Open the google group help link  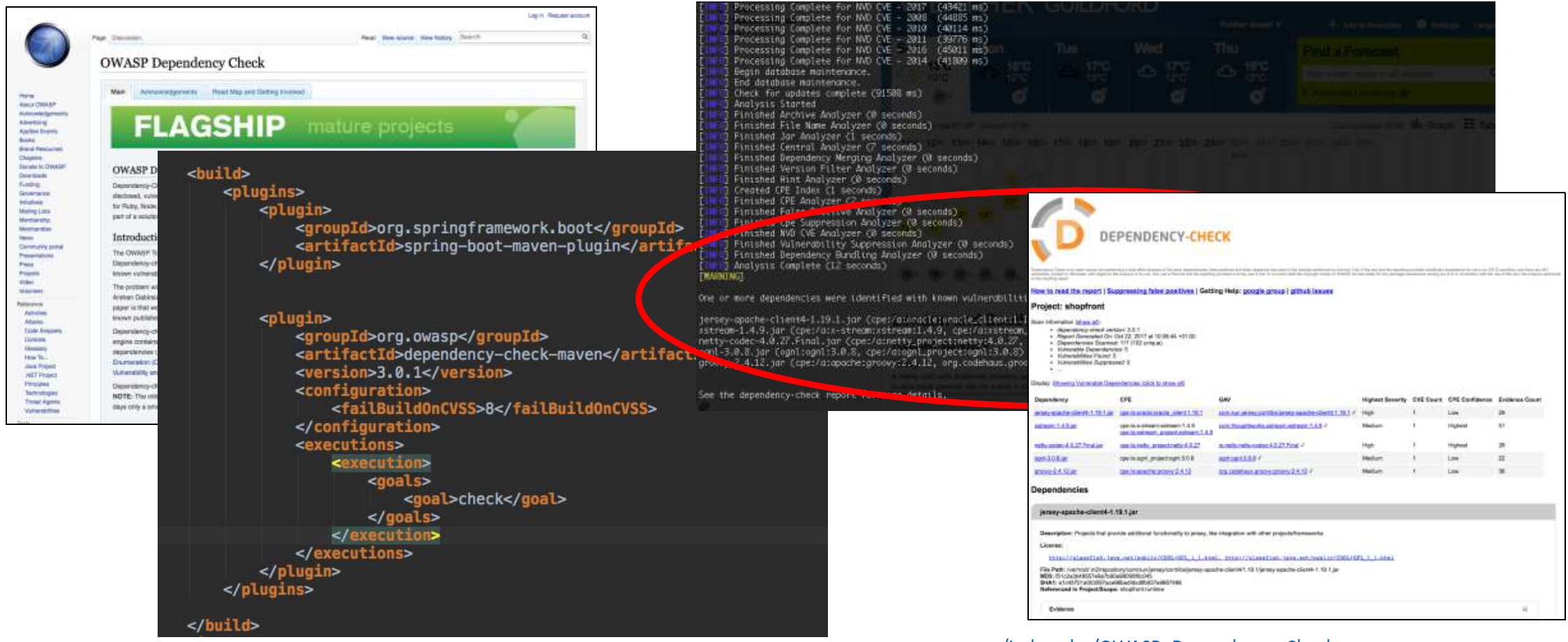click(x=1263, y=291)
